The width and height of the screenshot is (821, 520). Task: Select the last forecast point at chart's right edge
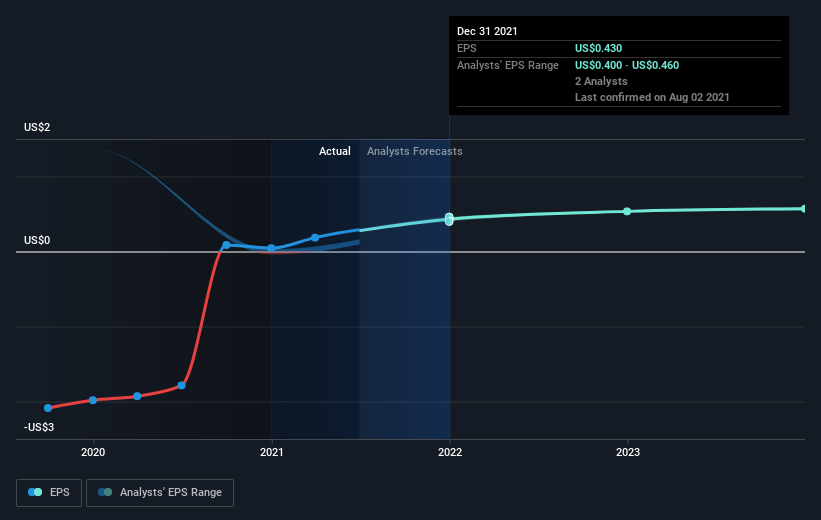tap(803, 209)
